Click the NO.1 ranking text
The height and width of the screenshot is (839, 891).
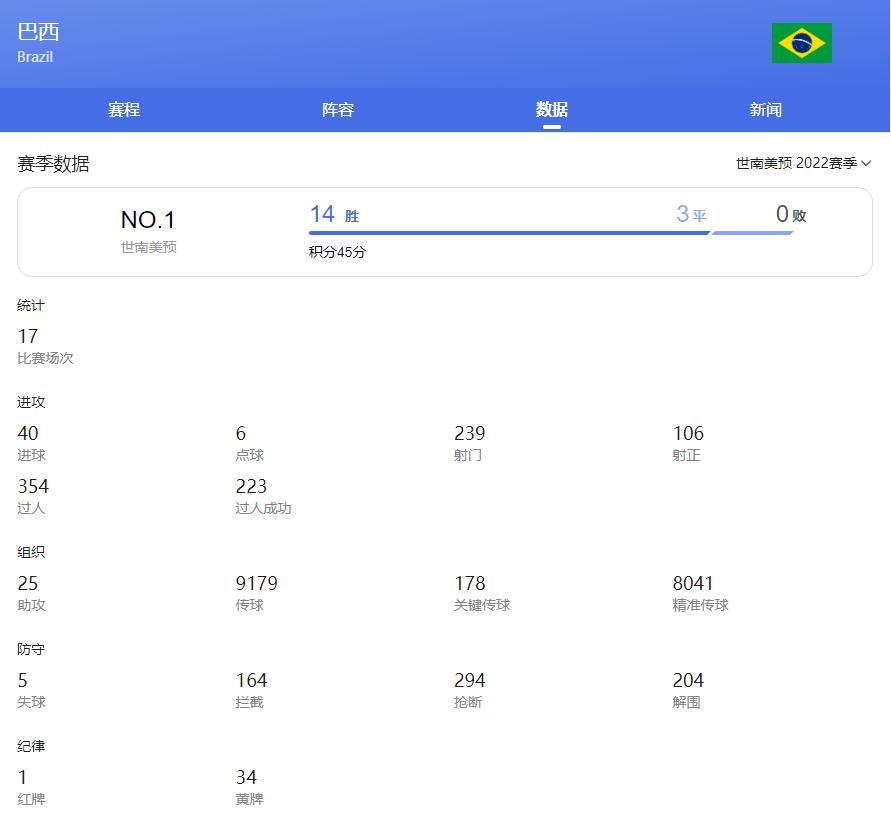148,220
